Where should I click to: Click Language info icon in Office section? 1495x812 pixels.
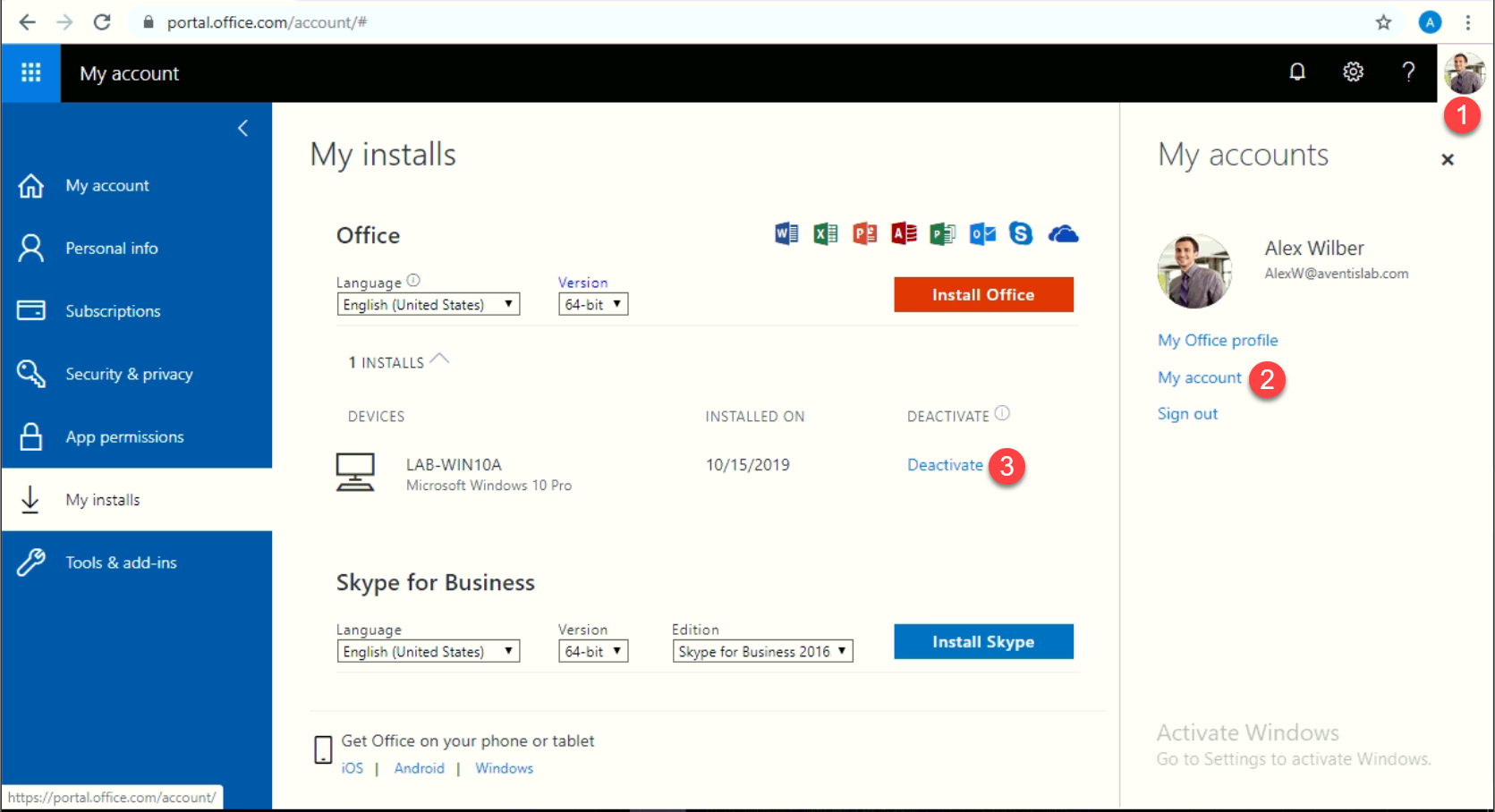[x=413, y=280]
